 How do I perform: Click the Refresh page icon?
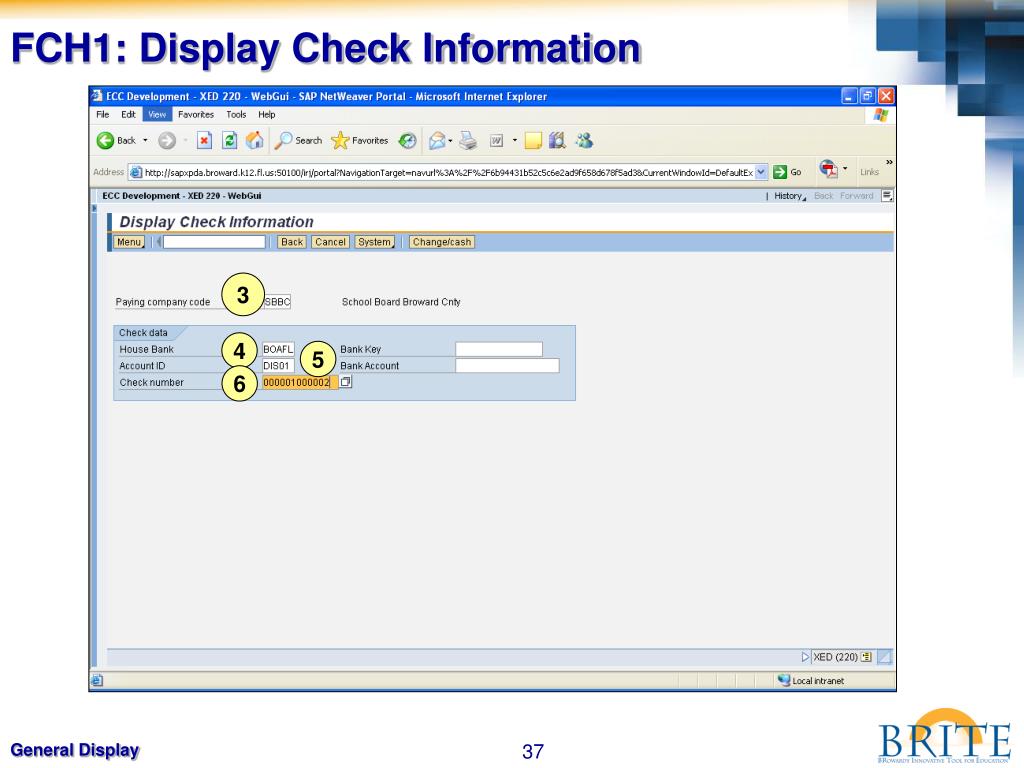[229, 140]
